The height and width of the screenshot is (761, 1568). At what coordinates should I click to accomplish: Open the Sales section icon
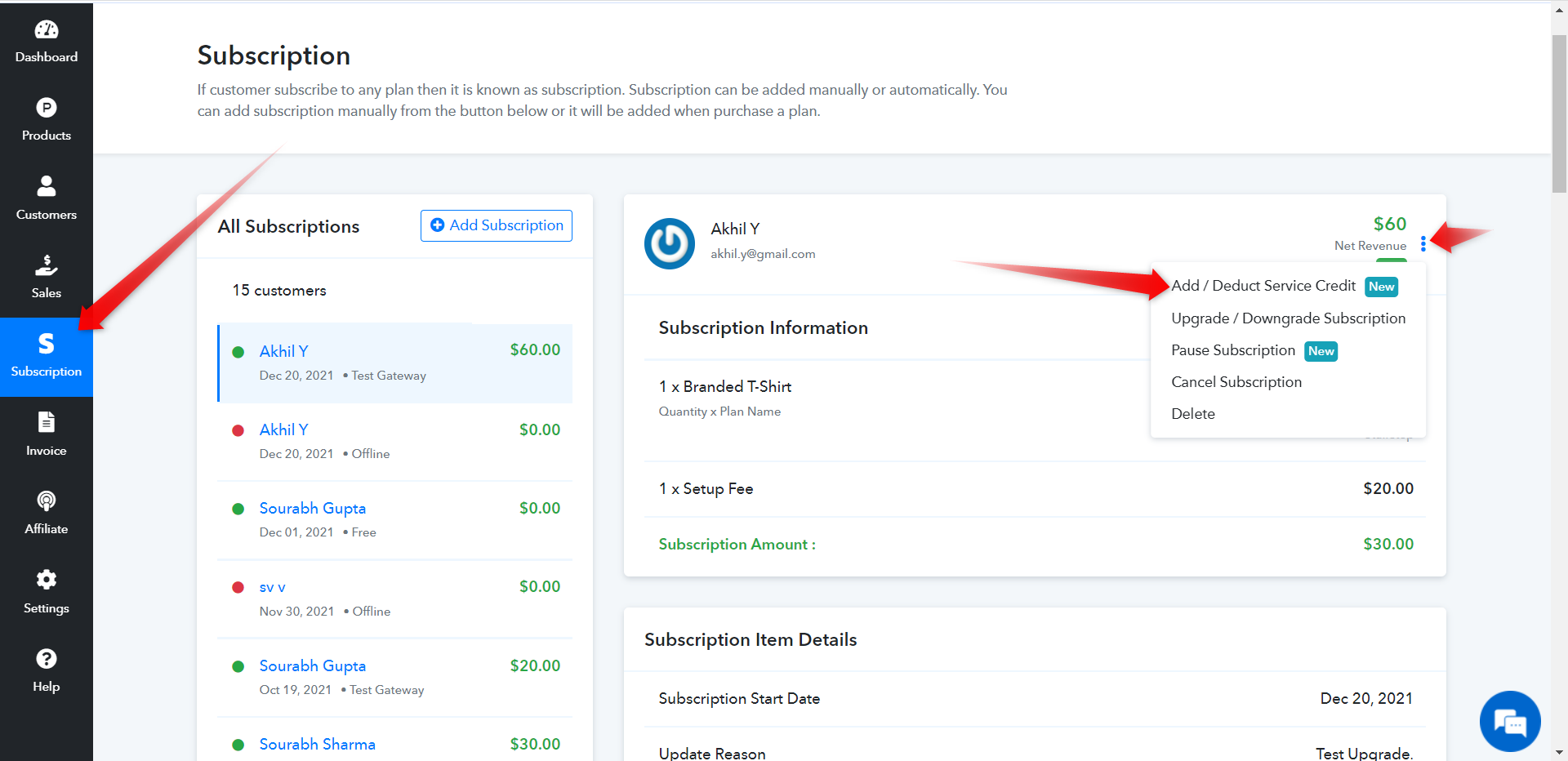click(47, 265)
